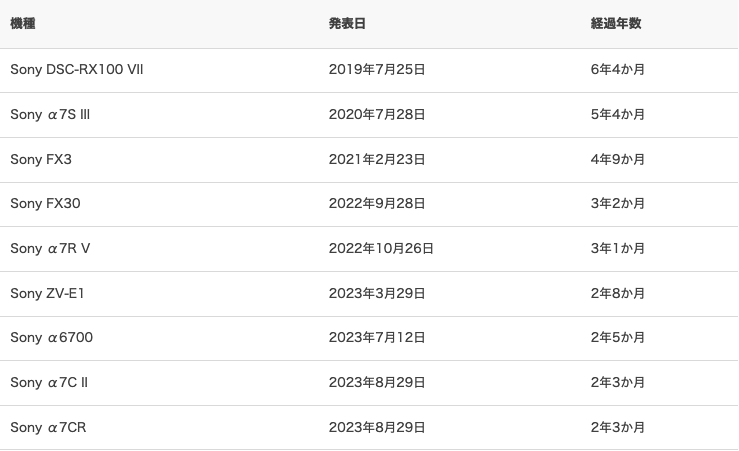Click the date 2019年7月25日

point(377,70)
